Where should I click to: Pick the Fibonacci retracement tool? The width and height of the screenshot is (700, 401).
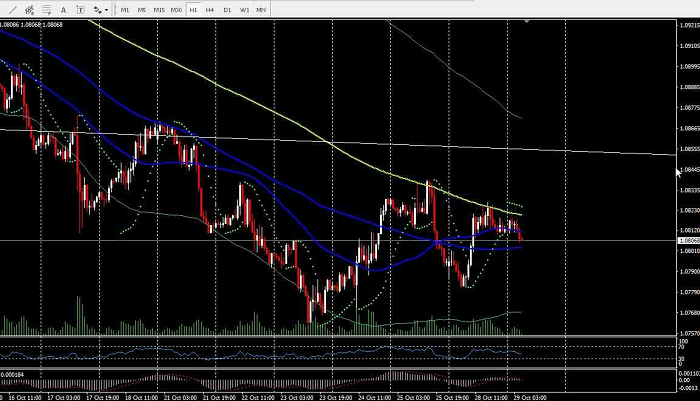point(45,9)
